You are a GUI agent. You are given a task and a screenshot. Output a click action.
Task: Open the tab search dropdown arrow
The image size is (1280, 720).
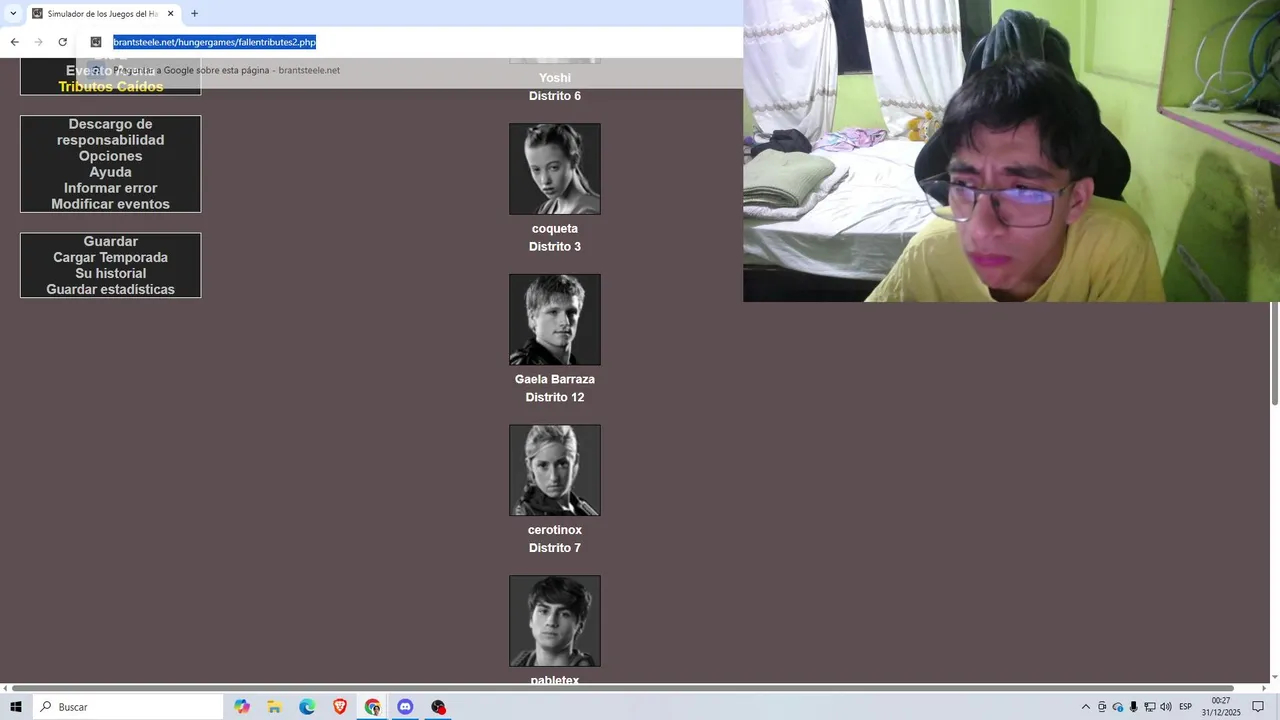tap(13, 14)
